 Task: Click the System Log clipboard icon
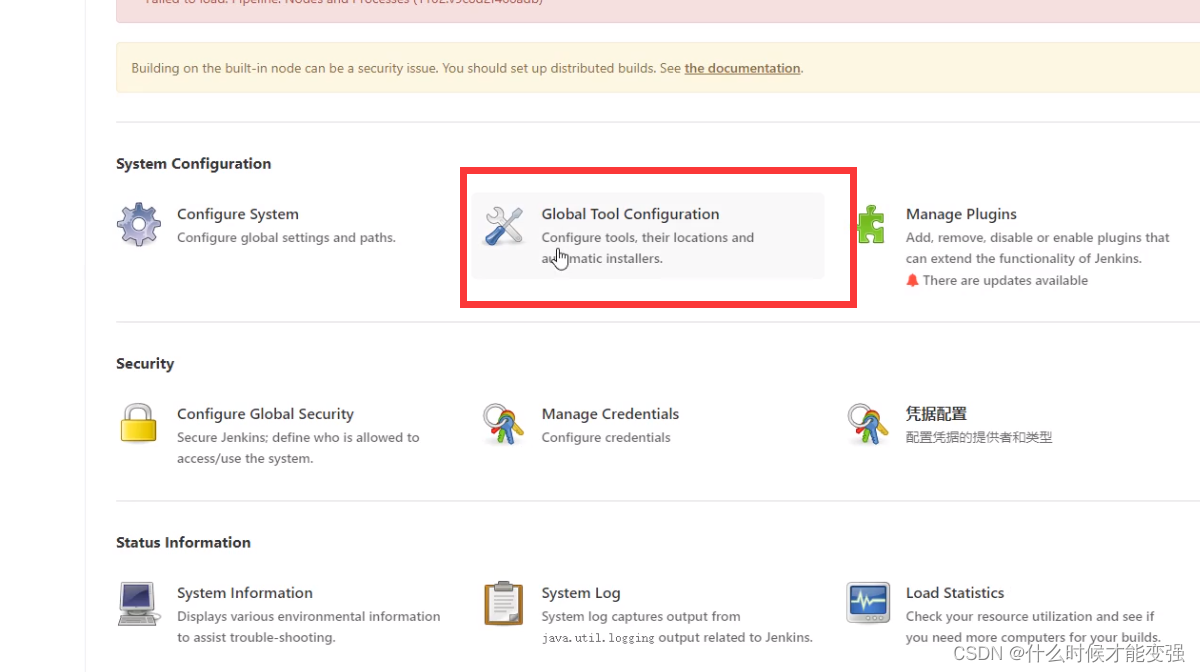pos(504,604)
